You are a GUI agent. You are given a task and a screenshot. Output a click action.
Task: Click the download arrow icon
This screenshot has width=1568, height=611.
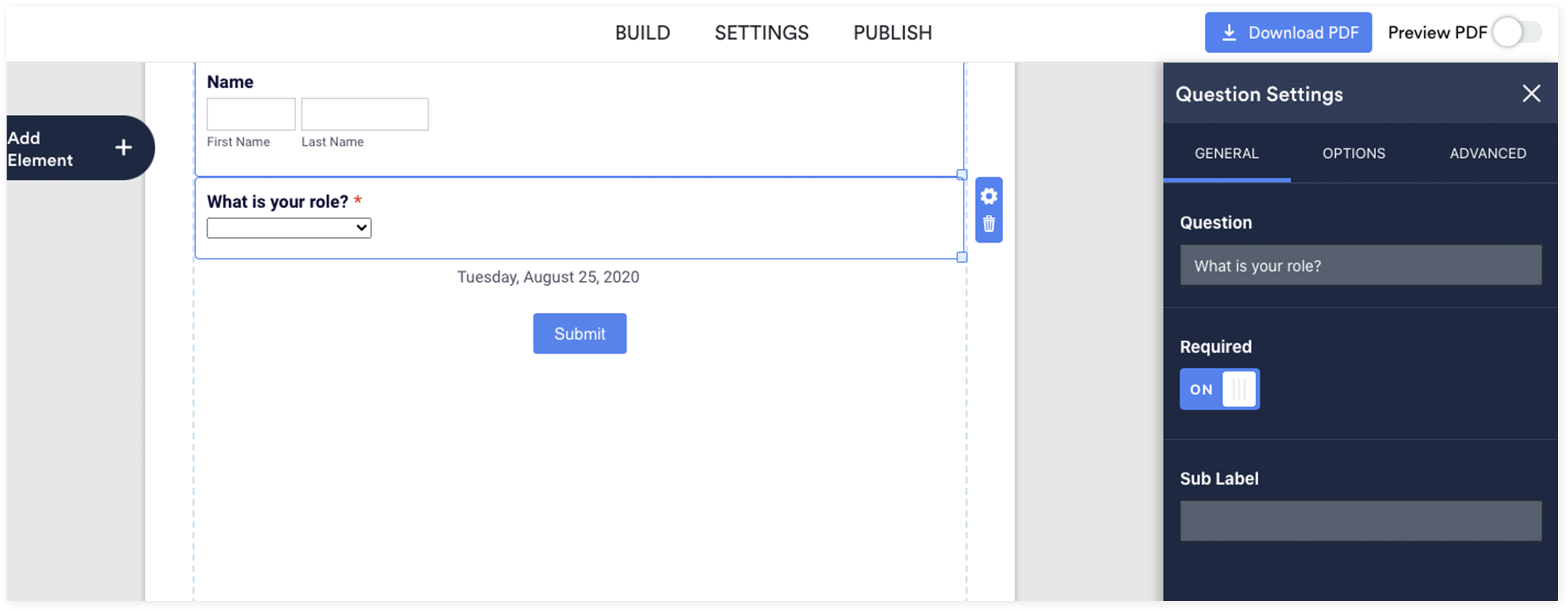pos(1229,32)
